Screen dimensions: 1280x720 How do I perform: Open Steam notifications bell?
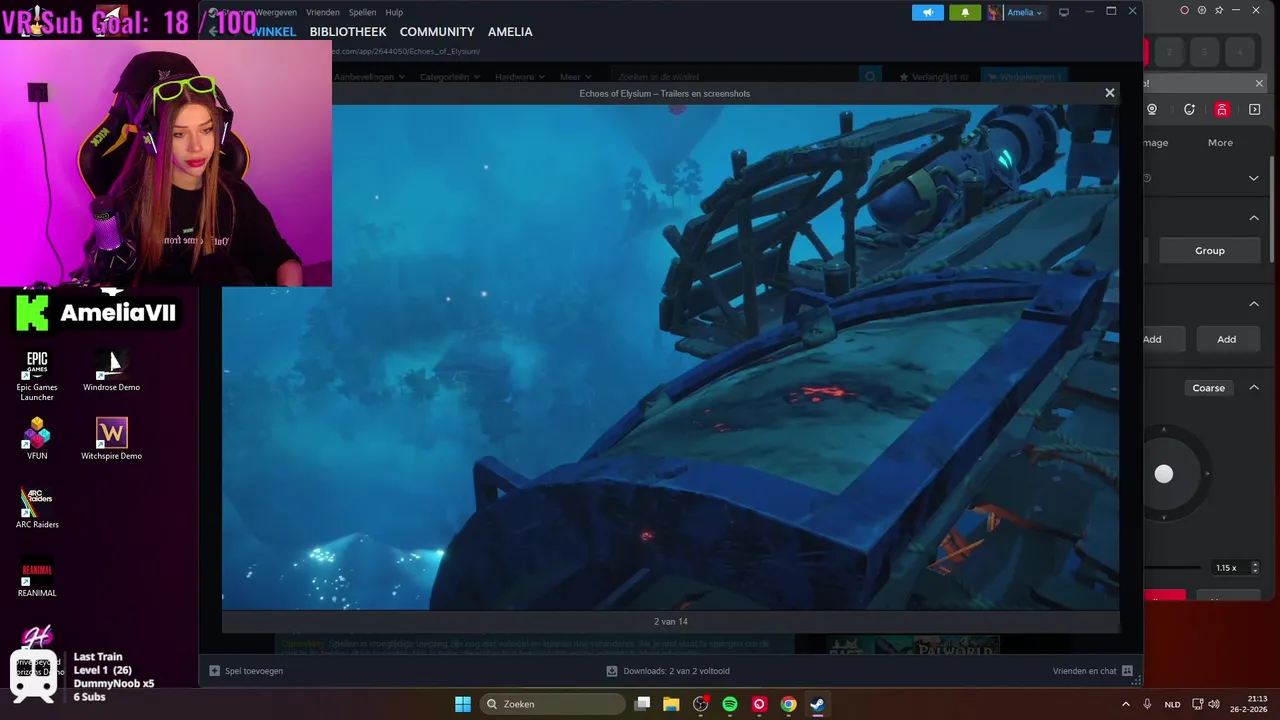pyautogui.click(x=965, y=12)
